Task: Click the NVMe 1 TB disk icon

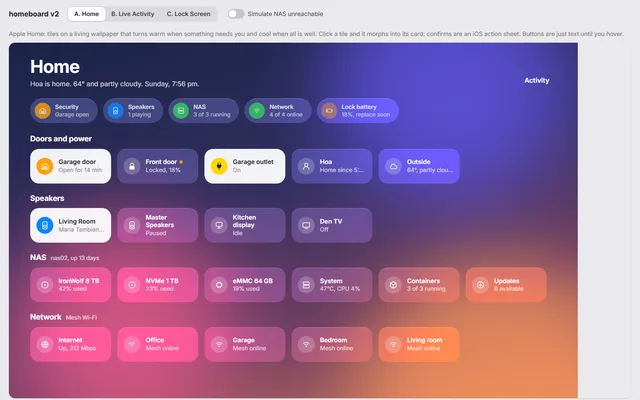Action: [132, 285]
